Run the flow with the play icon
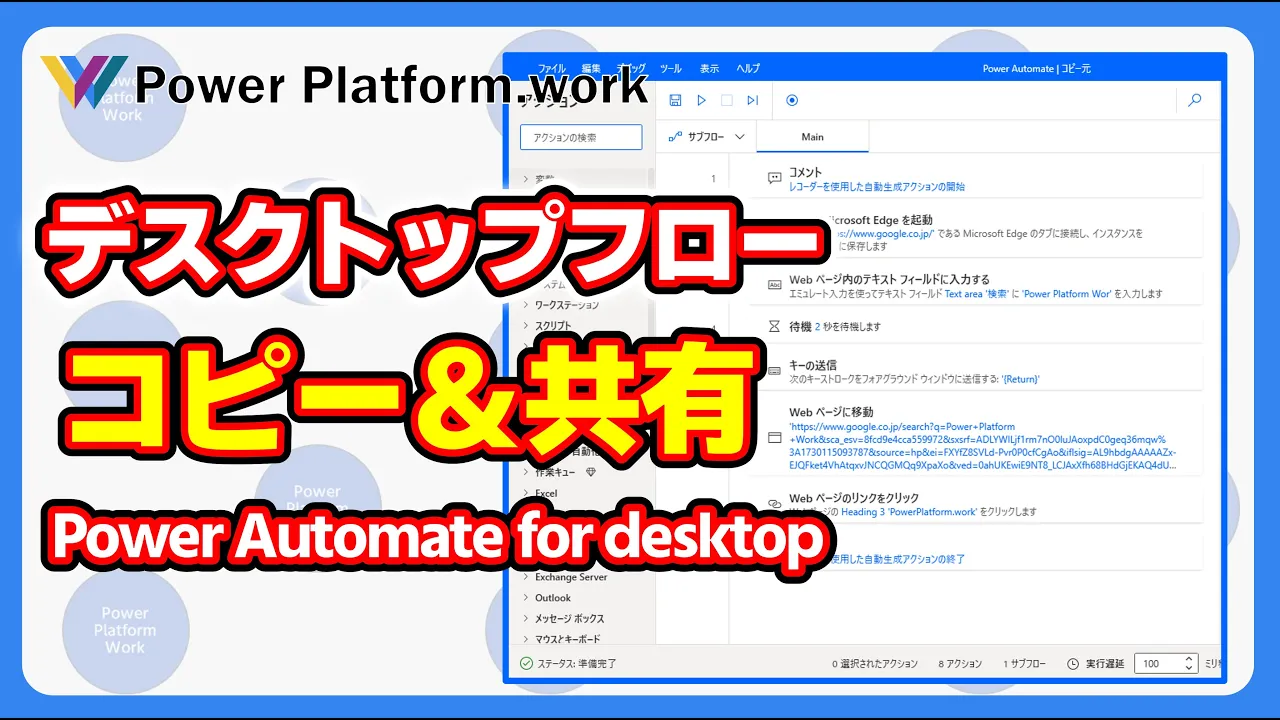Viewport: 1280px width, 720px height. pyautogui.click(x=701, y=100)
